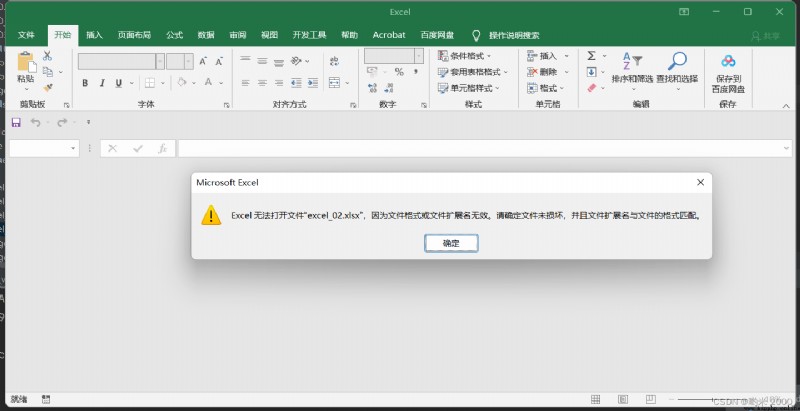Click the Save floppy icon in quick access
This screenshot has height=411, width=800.
click(16, 122)
